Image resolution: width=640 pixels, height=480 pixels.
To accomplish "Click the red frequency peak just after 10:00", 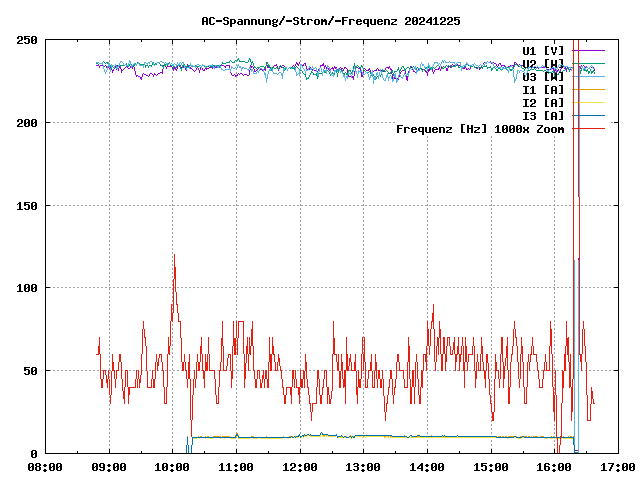I will pyautogui.click(x=174, y=256).
